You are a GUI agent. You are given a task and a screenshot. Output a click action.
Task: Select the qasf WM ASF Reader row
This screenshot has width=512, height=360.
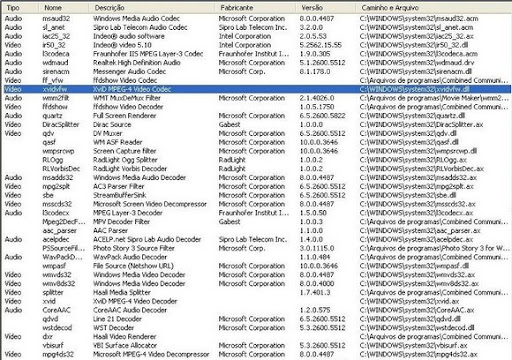(257, 142)
